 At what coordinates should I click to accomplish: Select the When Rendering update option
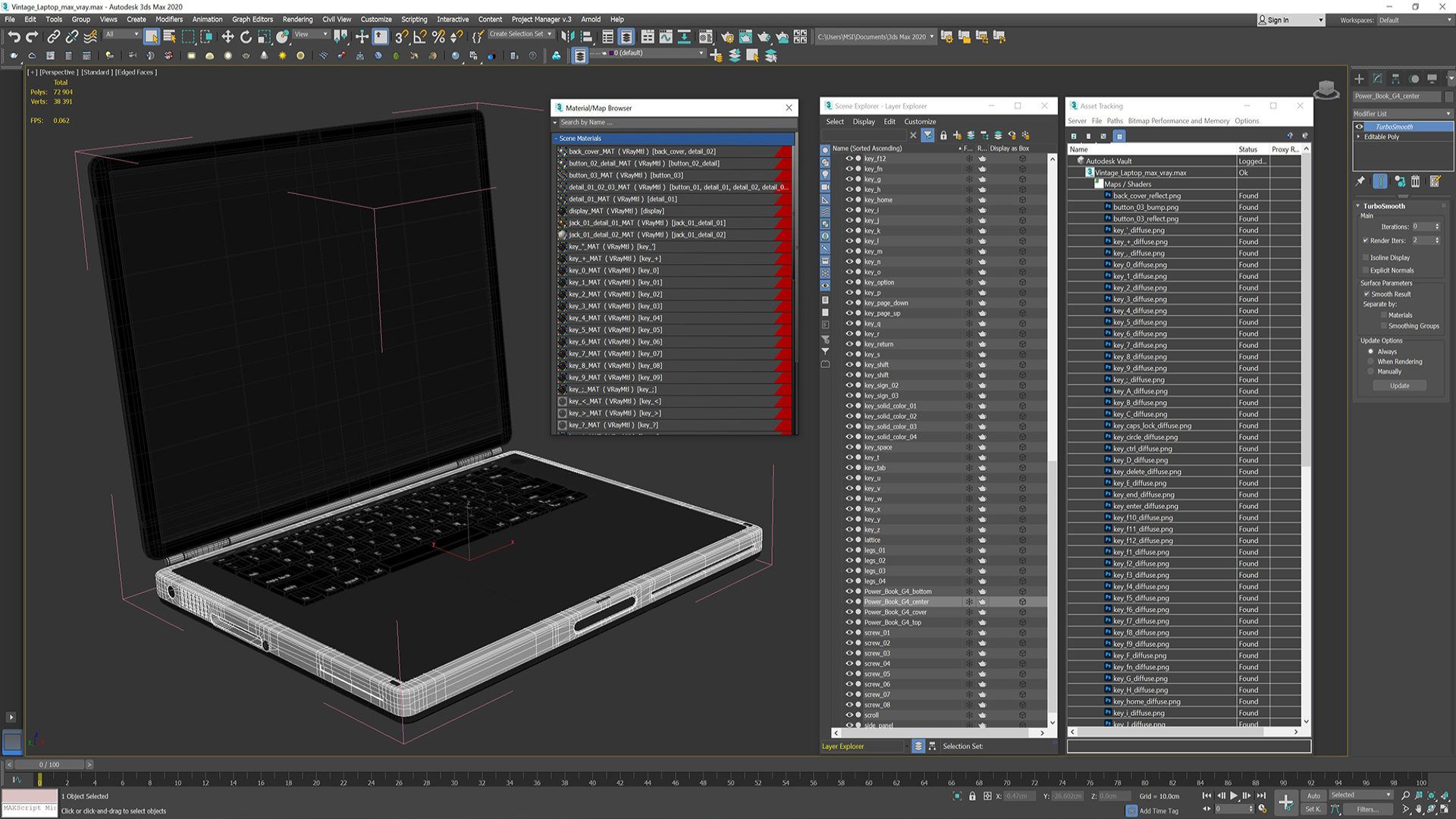(x=1370, y=362)
